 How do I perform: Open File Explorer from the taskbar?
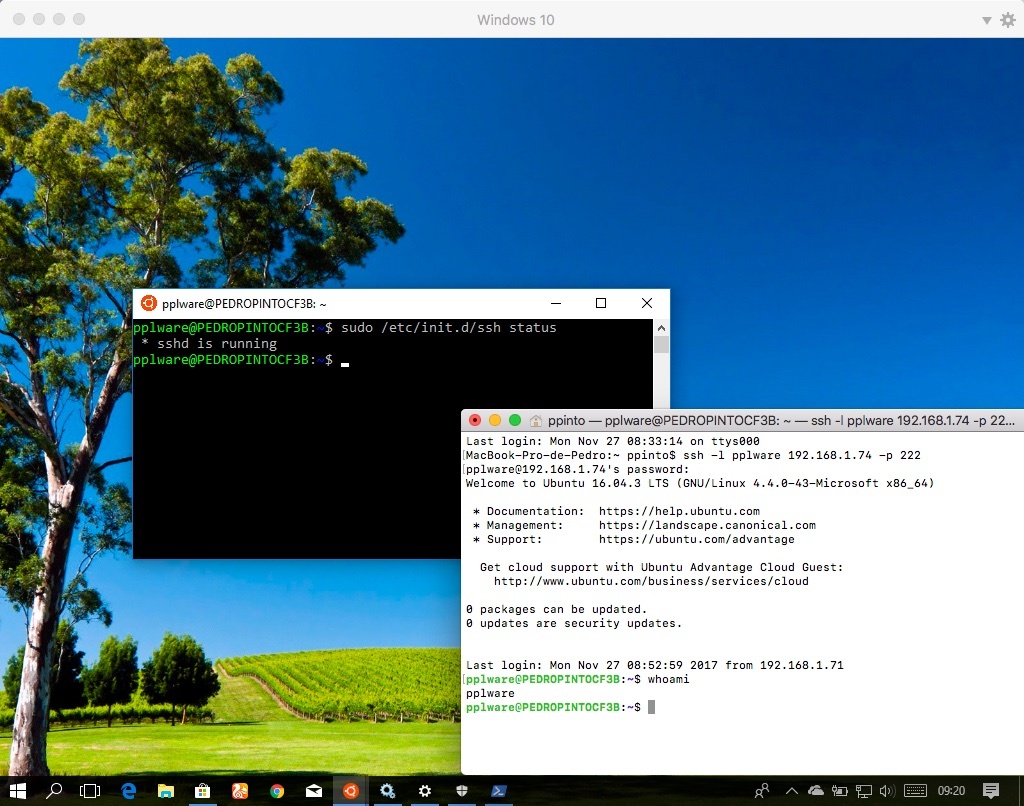pos(165,790)
